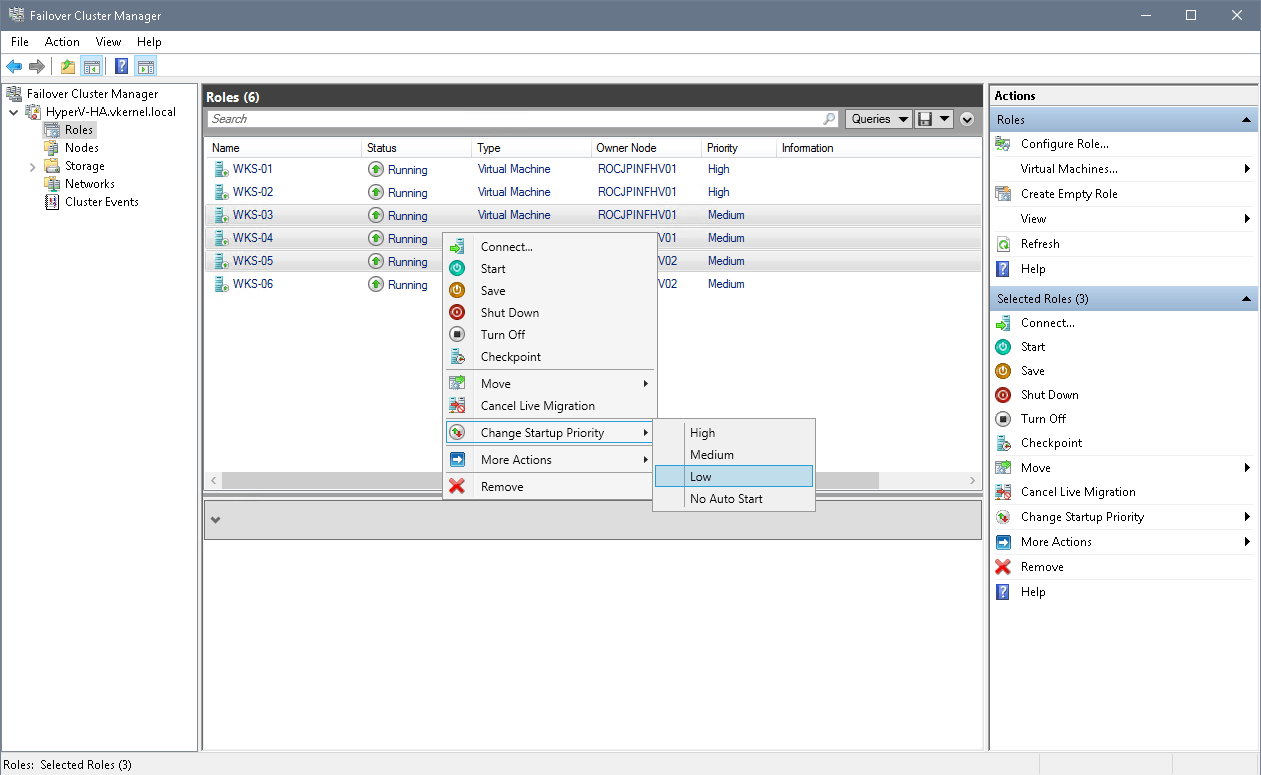
Task: Open Move submenu in context menu
Action: tap(549, 384)
